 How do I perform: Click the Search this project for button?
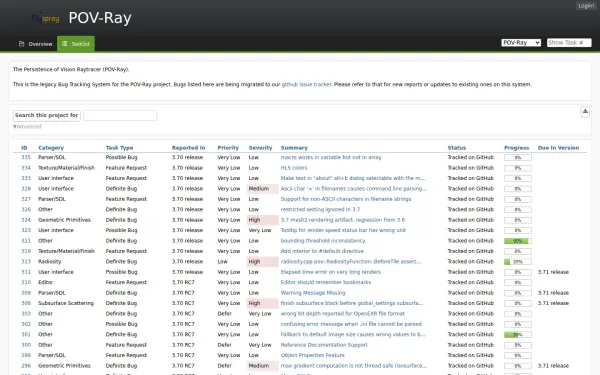tap(47, 115)
